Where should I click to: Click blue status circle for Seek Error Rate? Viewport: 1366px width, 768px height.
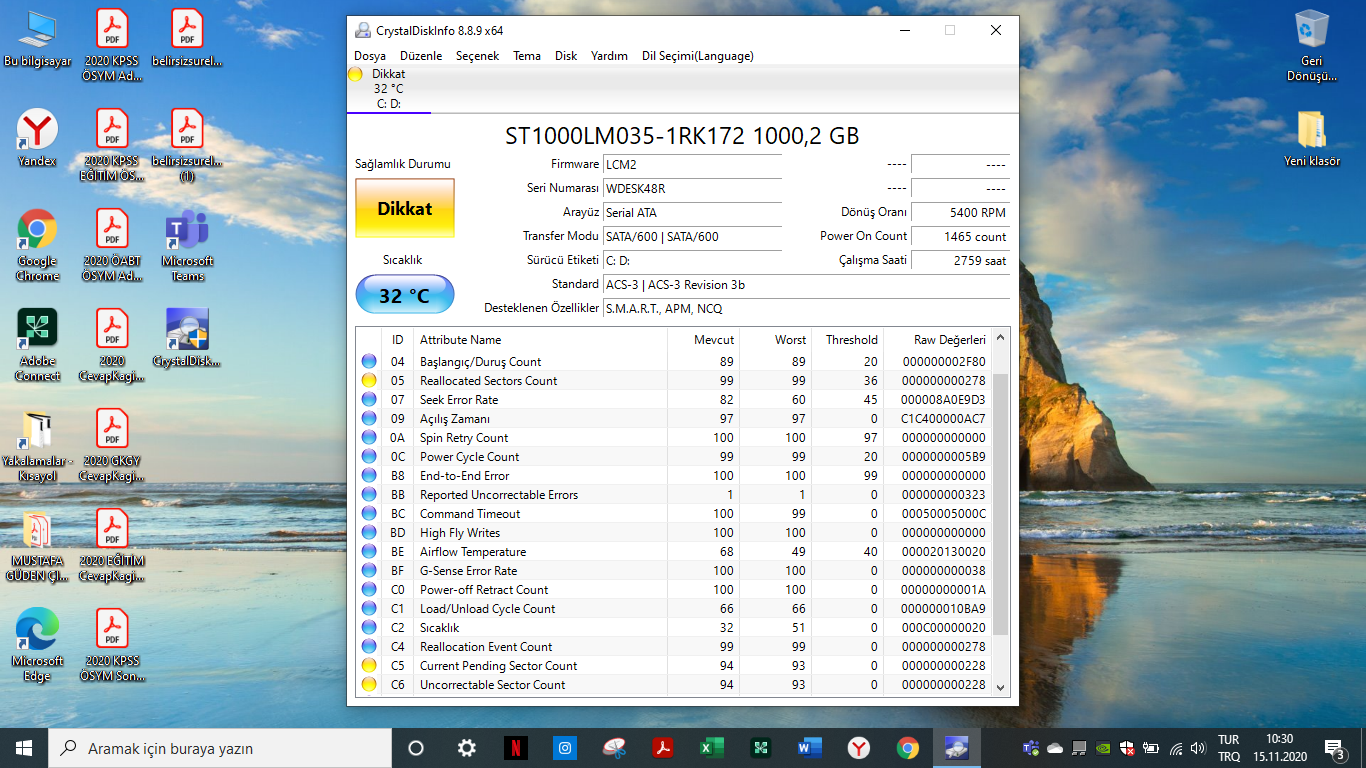tap(369, 400)
